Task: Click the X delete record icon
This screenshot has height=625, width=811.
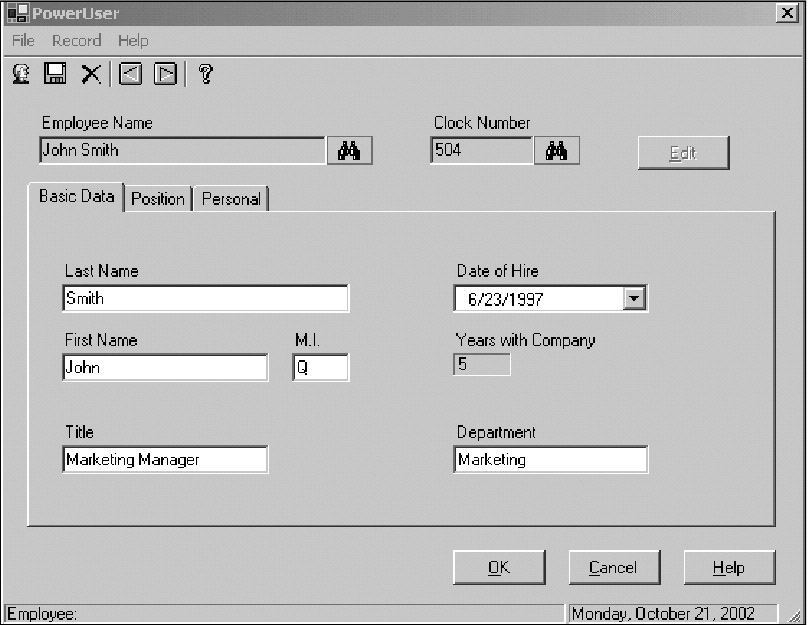Action: tap(91, 73)
